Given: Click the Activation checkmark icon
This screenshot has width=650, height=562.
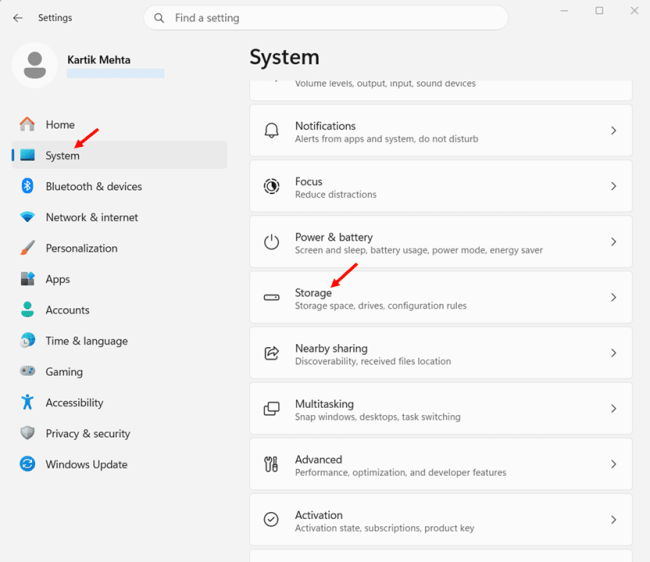Looking at the screenshot, I should [271, 519].
